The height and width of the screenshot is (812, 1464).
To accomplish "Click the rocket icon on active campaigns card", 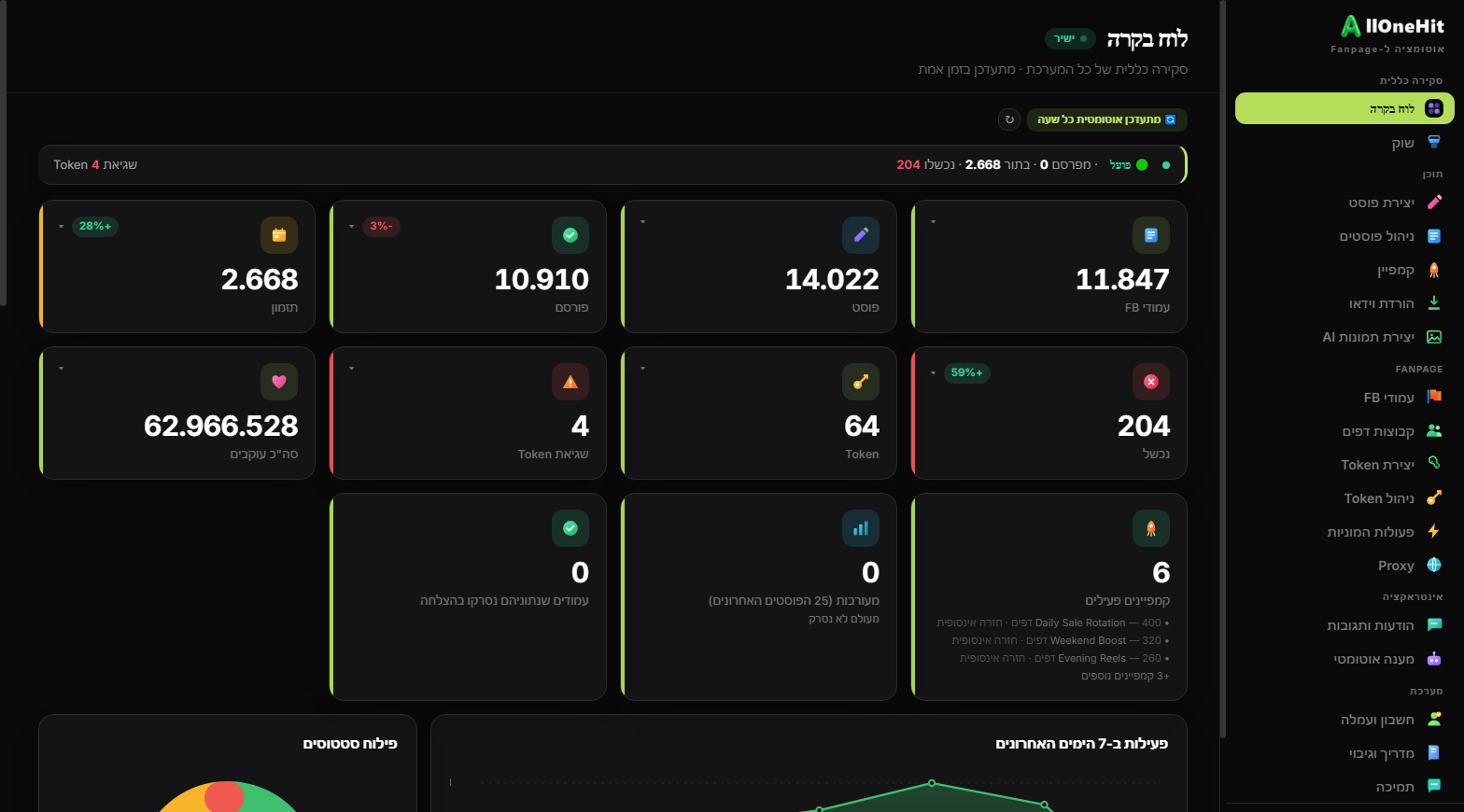I will pos(1150,528).
